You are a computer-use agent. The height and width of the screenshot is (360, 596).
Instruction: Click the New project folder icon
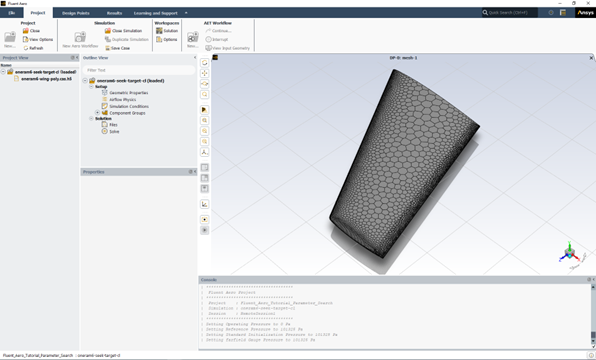(10, 37)
